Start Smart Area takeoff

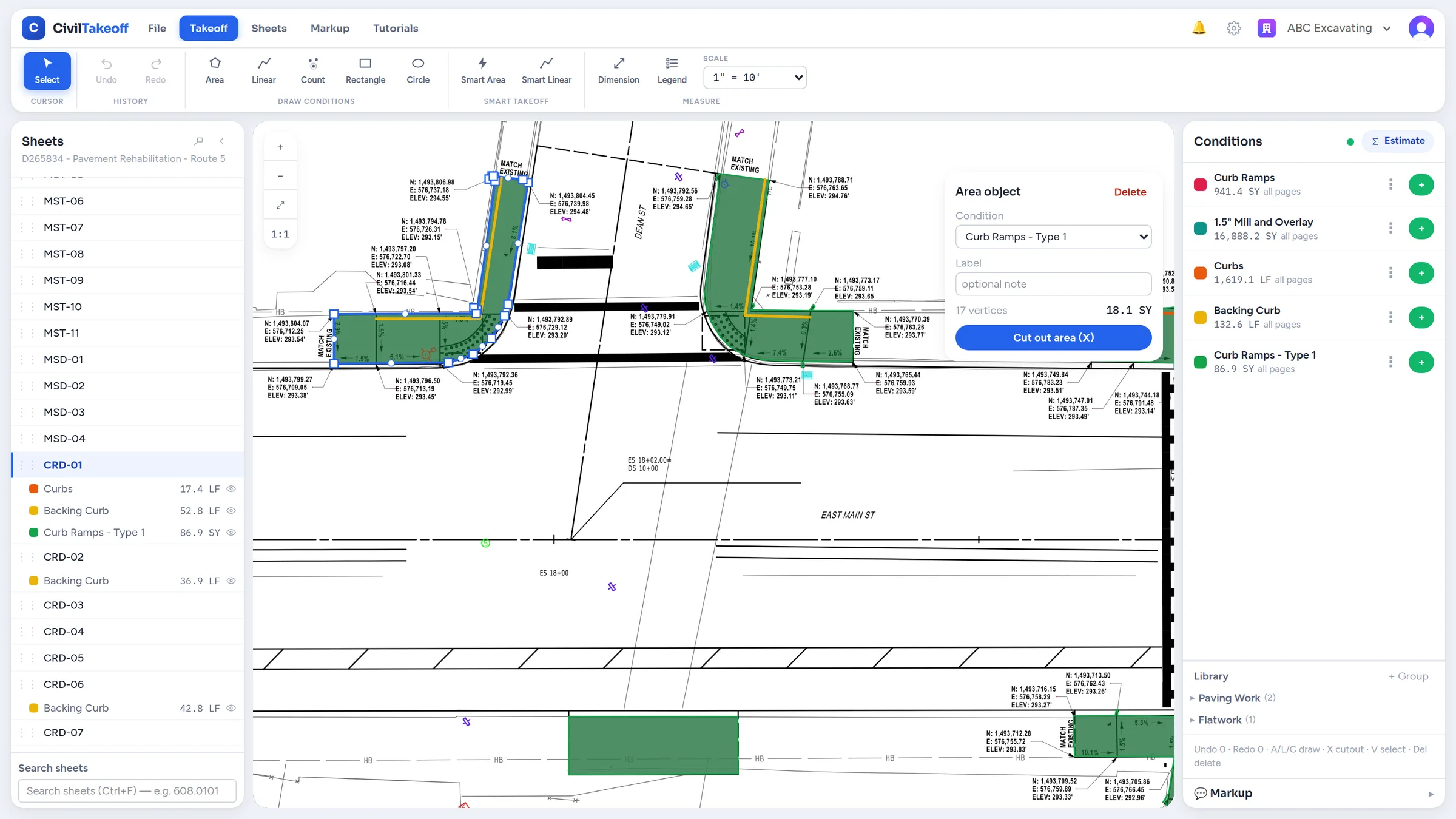point(483,70)
